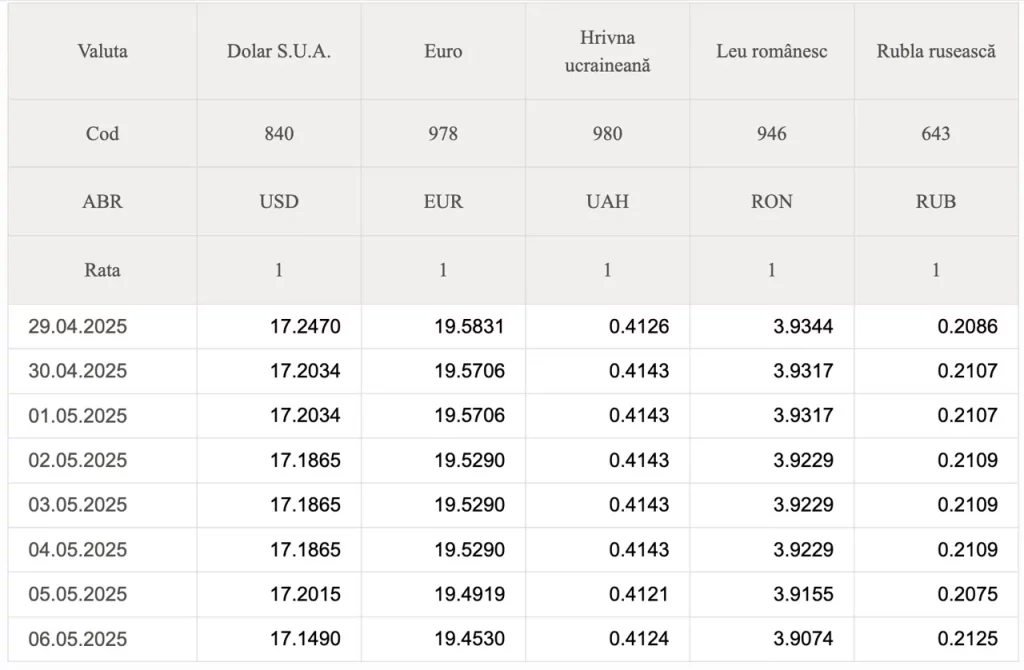The width and height of the screenshot is (1024, 670).
Task: Click the Leu românesc header cell
Action: pos(771,51)
